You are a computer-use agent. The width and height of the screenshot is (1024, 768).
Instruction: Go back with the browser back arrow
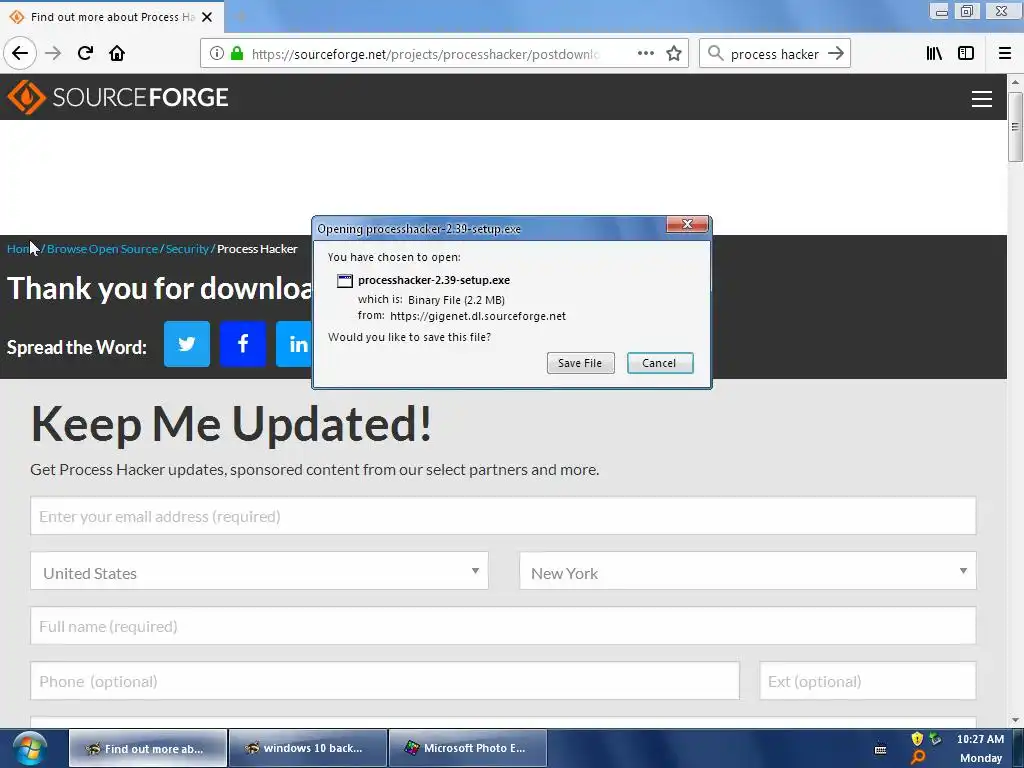pos(20,53)
